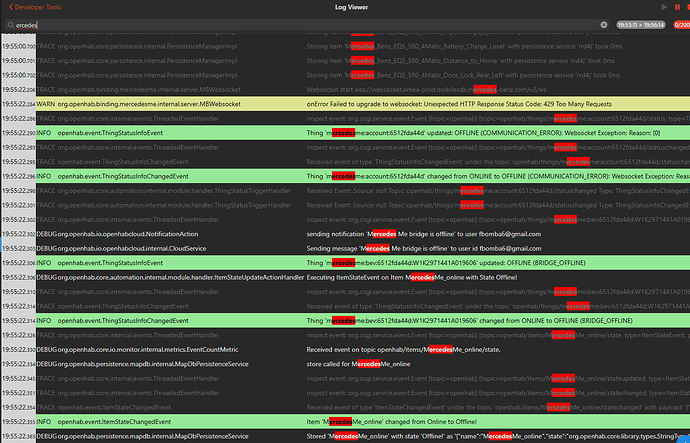Click the timestamp 19:55:22.290
690x443 pixels.
click(x=18, y=133)
